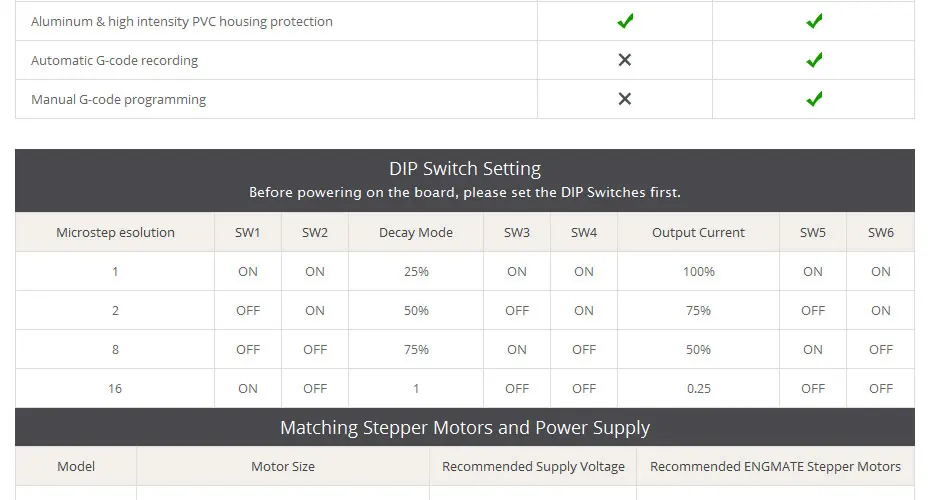Click the 25% decay mode cell
The height and width of the screenshot is (500, 930).
click(x=416, y=271)
